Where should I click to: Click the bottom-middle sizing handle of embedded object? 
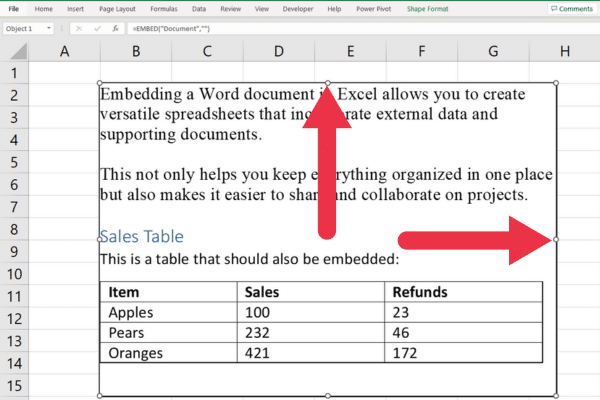pyautogui.click(x=328, y=396)
